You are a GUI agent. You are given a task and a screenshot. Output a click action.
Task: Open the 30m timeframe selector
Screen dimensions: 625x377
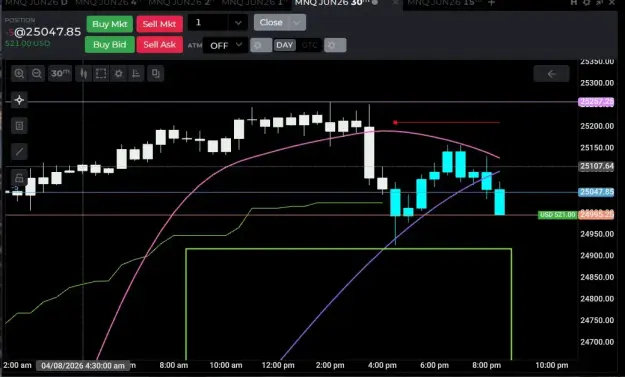[60, 73]
